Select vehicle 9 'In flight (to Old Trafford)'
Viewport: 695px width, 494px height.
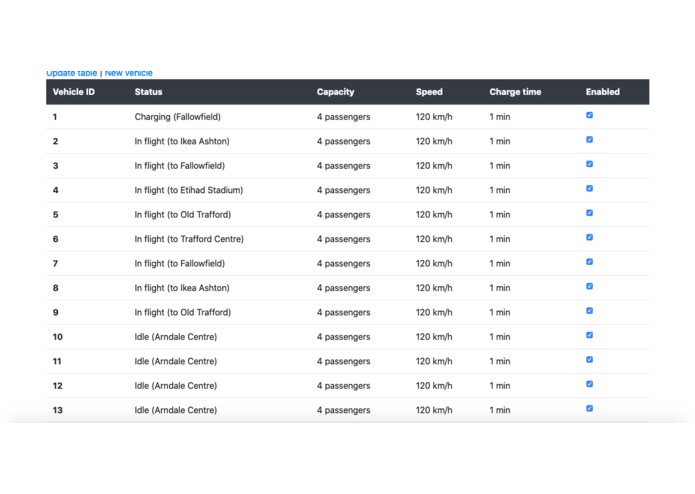[183, 312]
